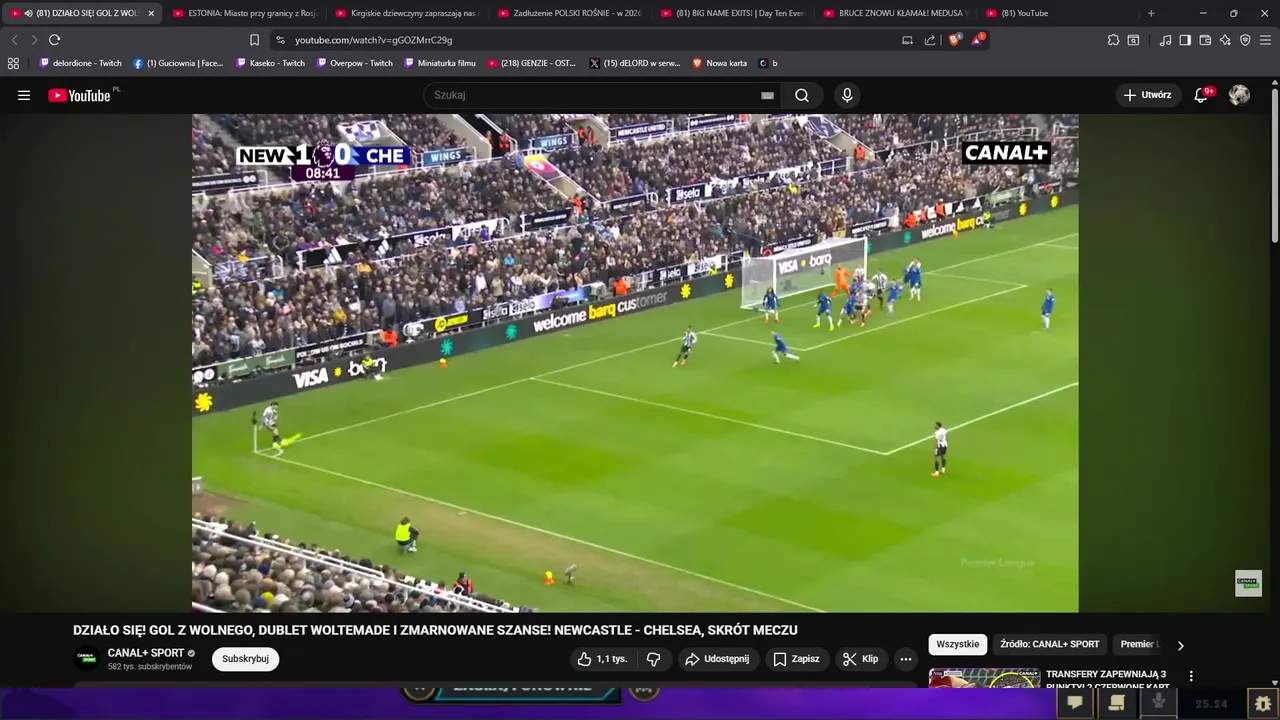Open the account avatar menu

tap(1239, 95)
